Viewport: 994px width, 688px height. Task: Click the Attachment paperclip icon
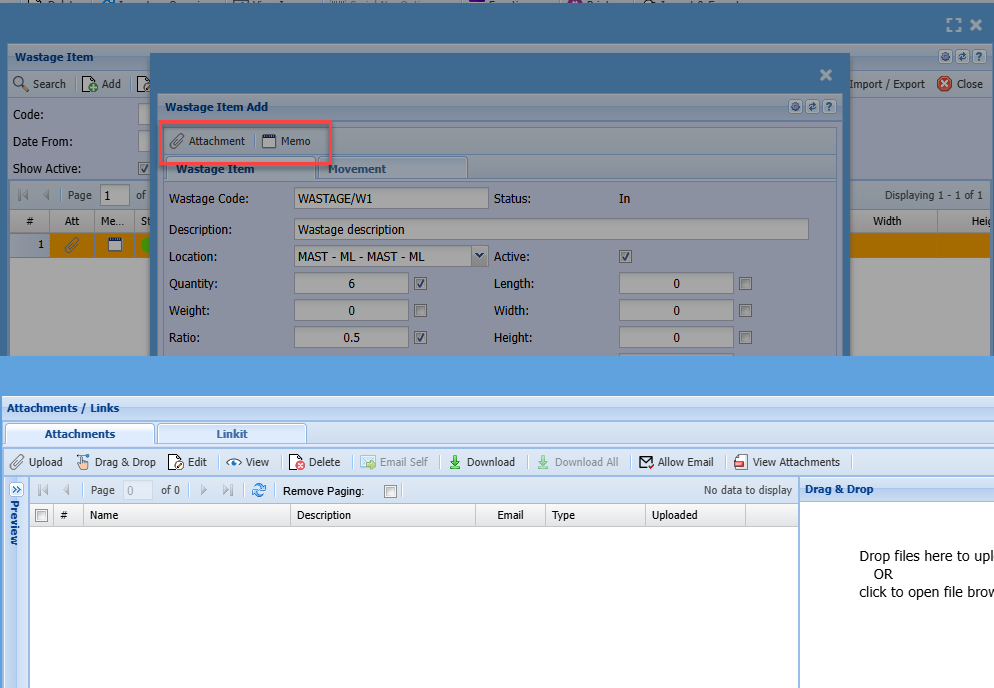coord(177,141)
